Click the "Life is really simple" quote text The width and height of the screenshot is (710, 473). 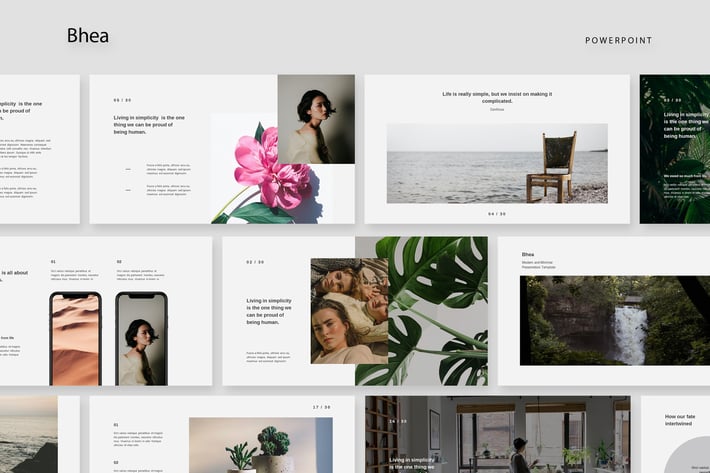click(x=497, y=97)
